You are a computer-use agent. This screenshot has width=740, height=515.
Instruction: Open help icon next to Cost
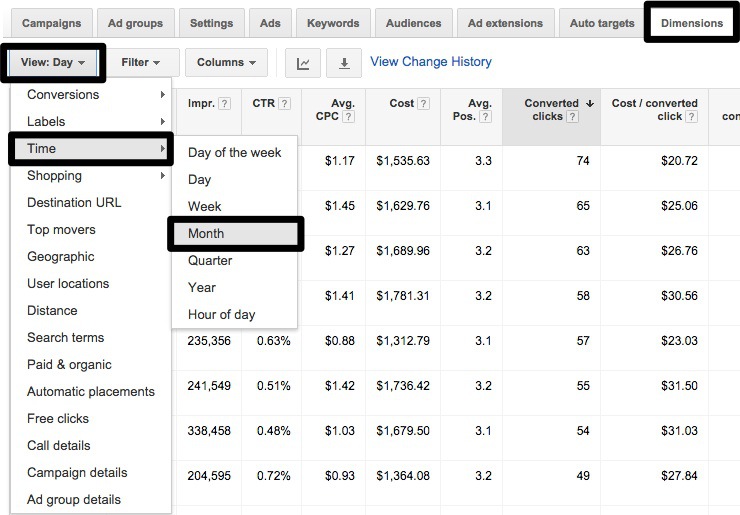click(424, 103)
